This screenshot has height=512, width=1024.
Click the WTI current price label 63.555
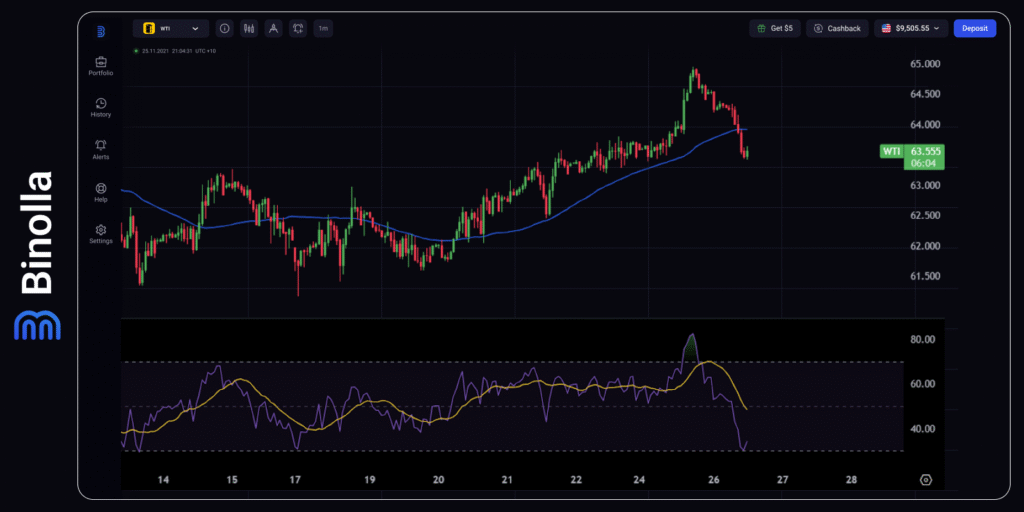click(926, 151)
